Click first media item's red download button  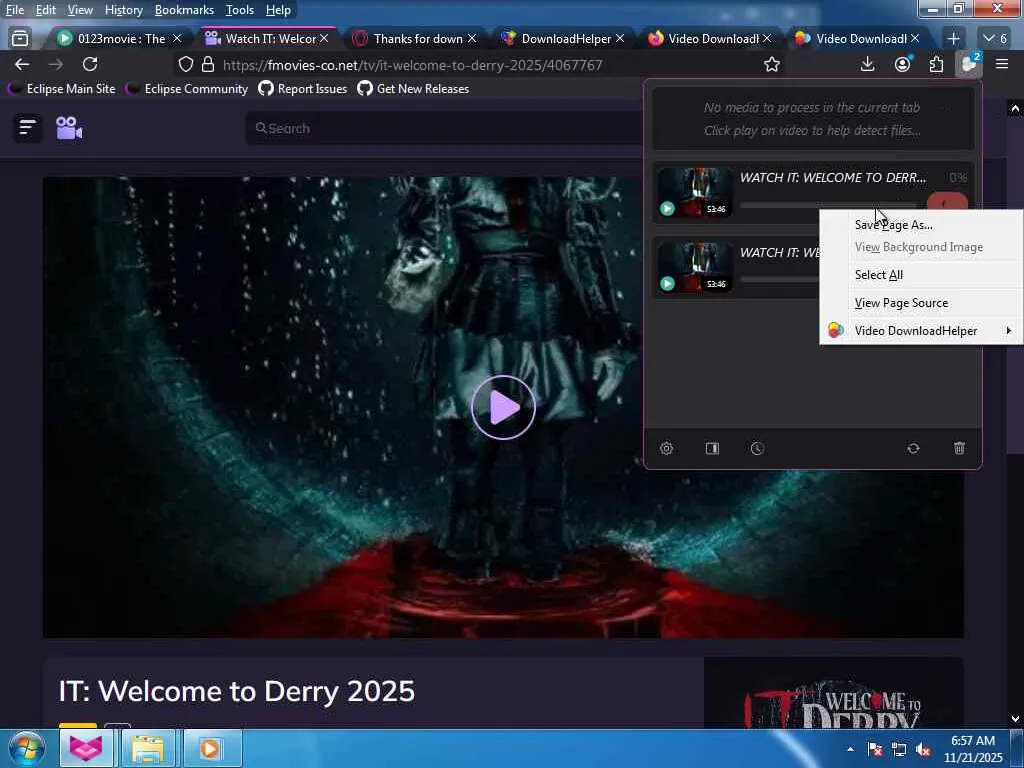(x=947, y=202)
